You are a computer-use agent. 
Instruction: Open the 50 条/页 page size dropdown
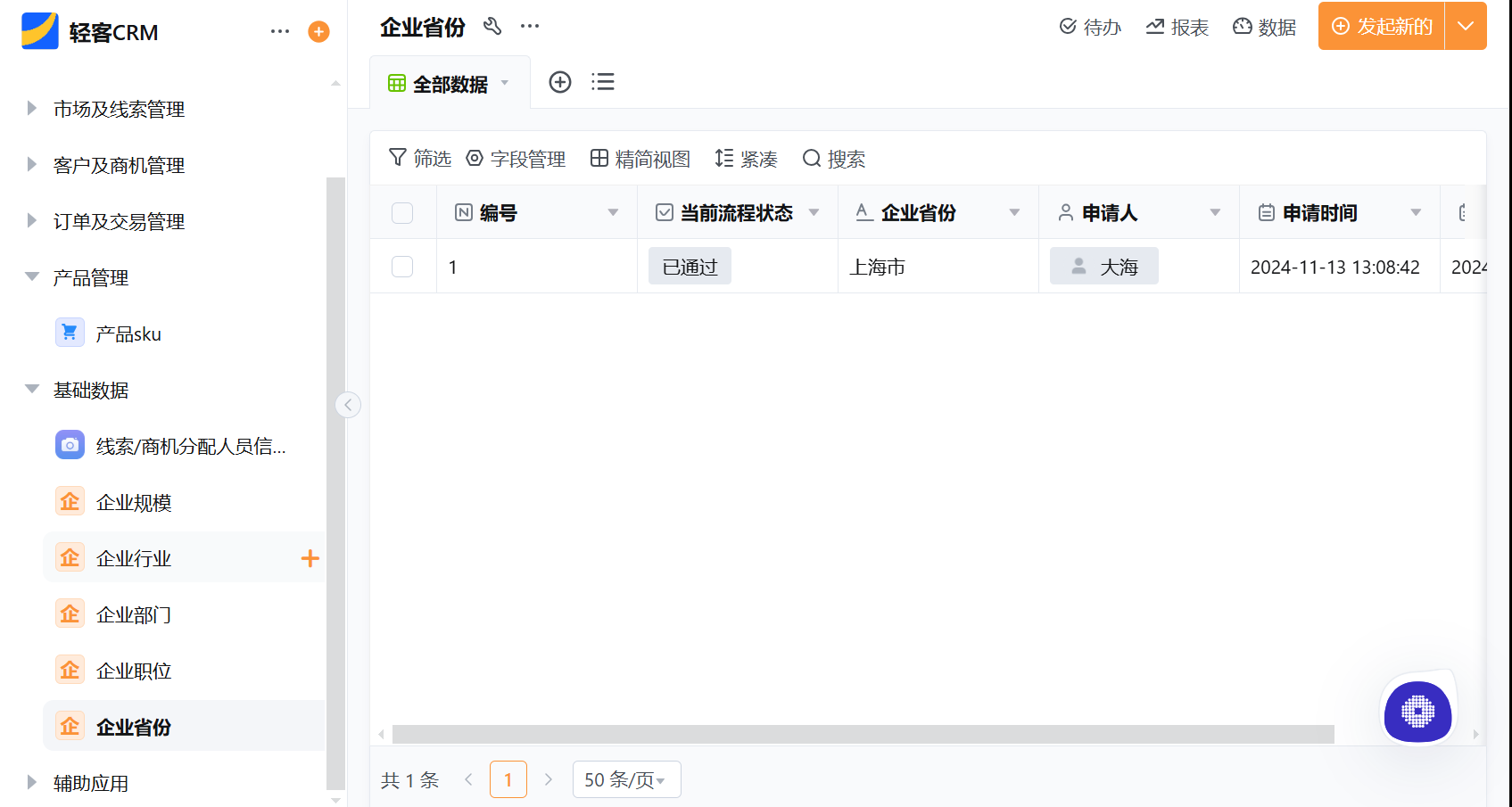pyautogui.click(x=626, y=778)
